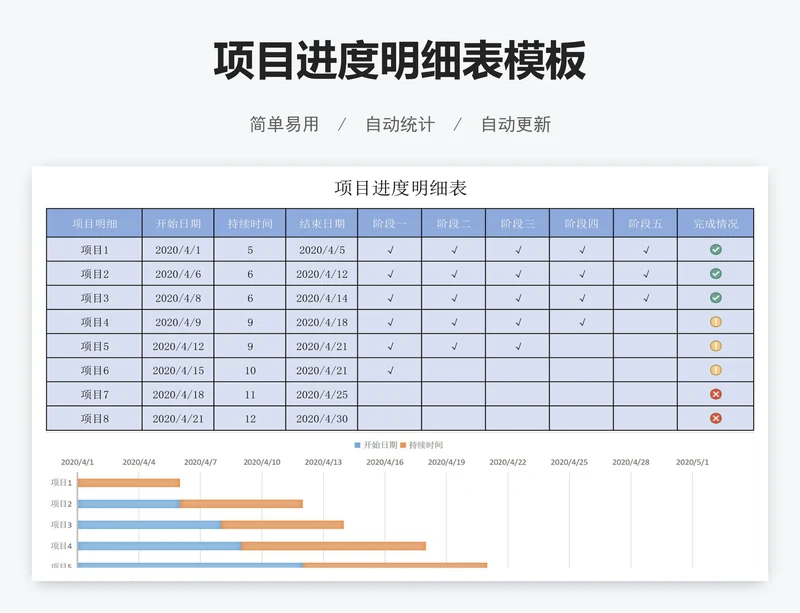Select the 阶段一 column header
The height and width of the screenshot is (613, 800).
(x=390, y=223)
